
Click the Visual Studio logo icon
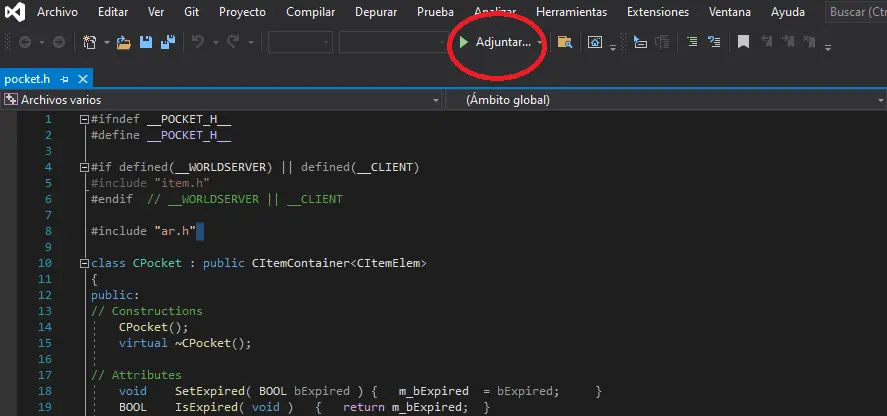coord(16,12)
